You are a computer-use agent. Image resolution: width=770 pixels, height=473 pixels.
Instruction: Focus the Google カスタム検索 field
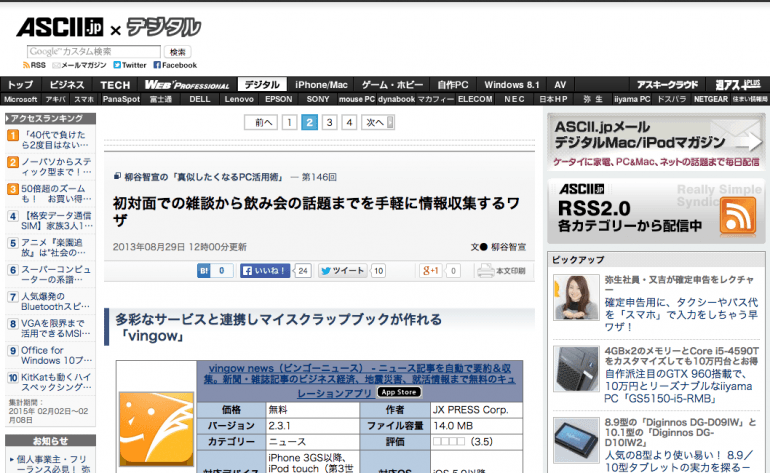point(94,52)
